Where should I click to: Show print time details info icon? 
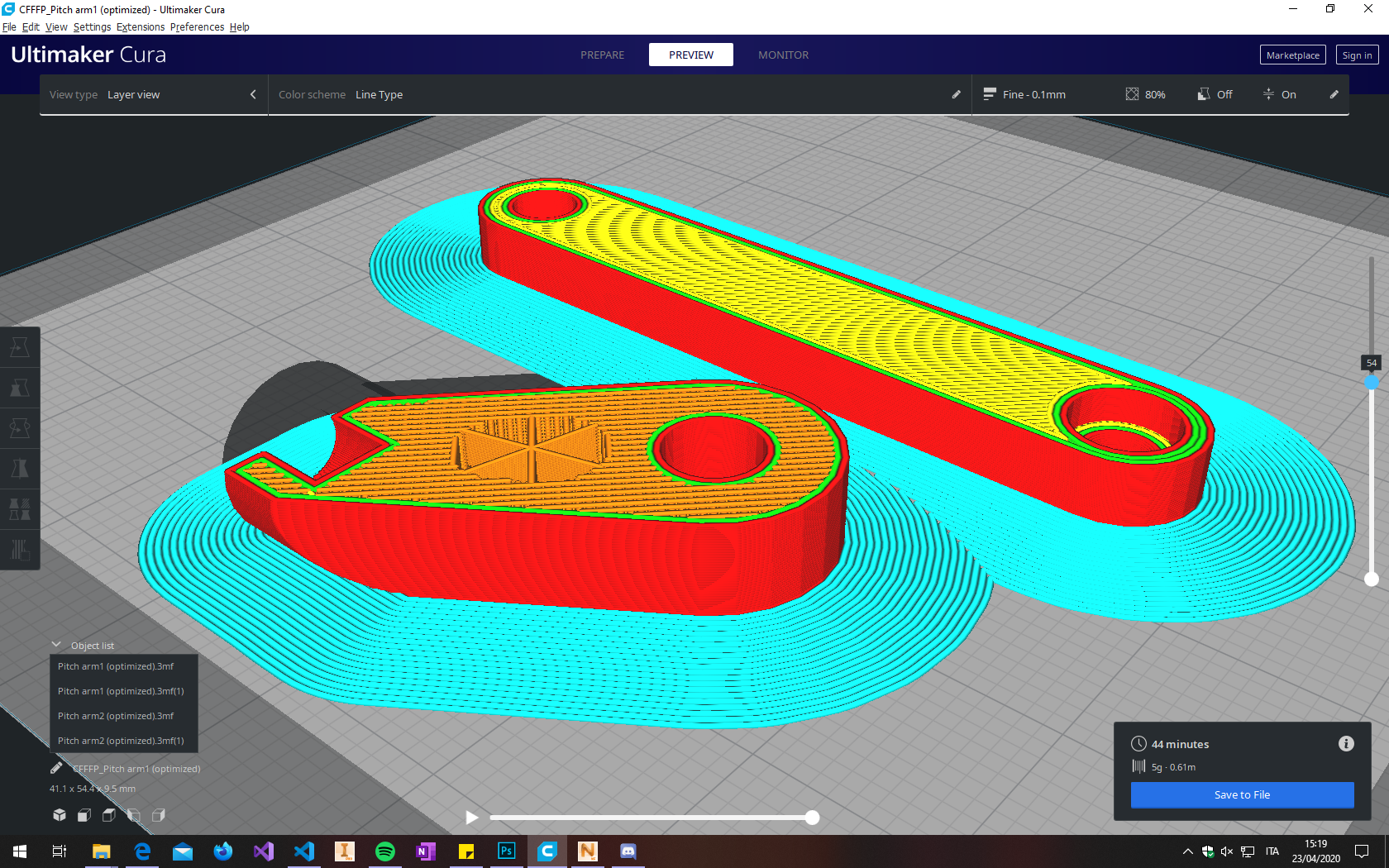pos(1346,743)
